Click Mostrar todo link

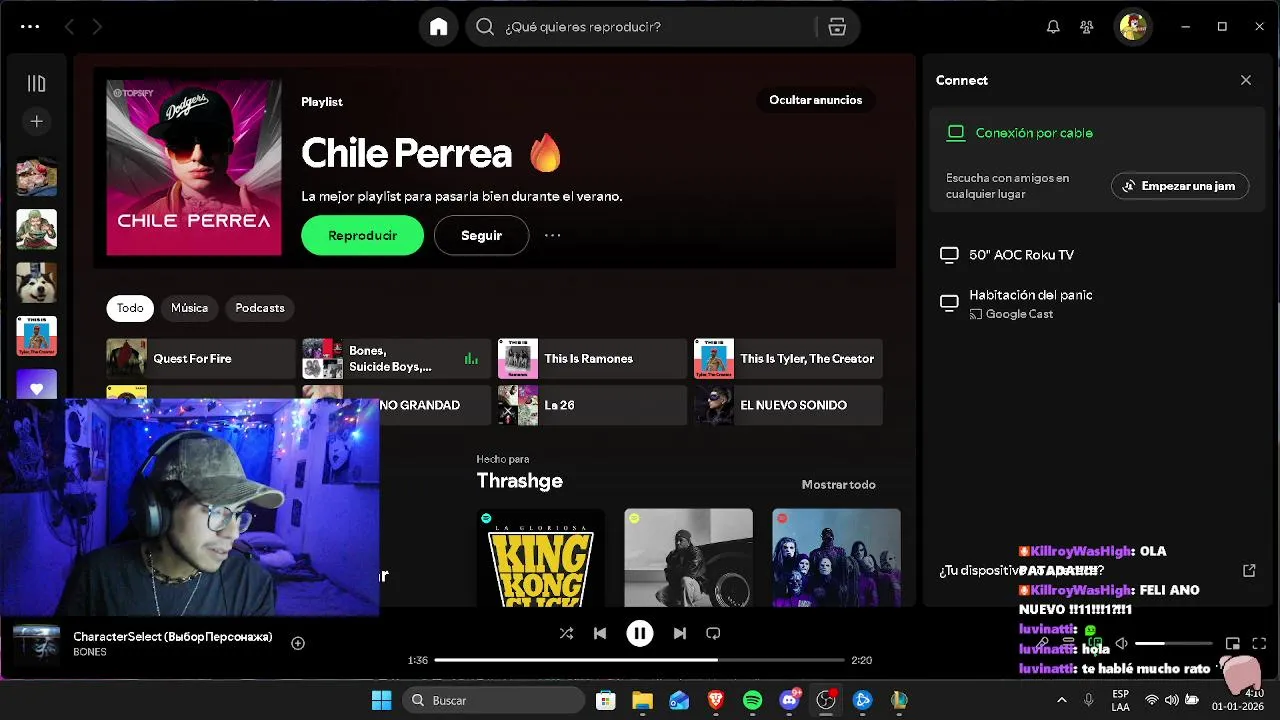(x=838, y=484)
